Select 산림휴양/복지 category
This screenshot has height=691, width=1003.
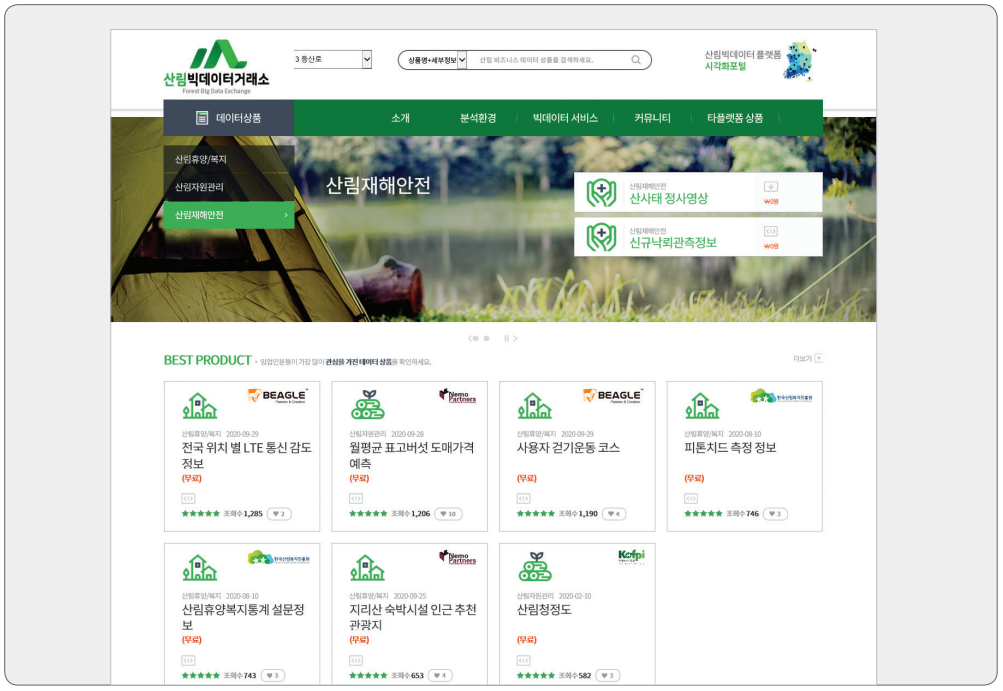click(x=228, y=159)
